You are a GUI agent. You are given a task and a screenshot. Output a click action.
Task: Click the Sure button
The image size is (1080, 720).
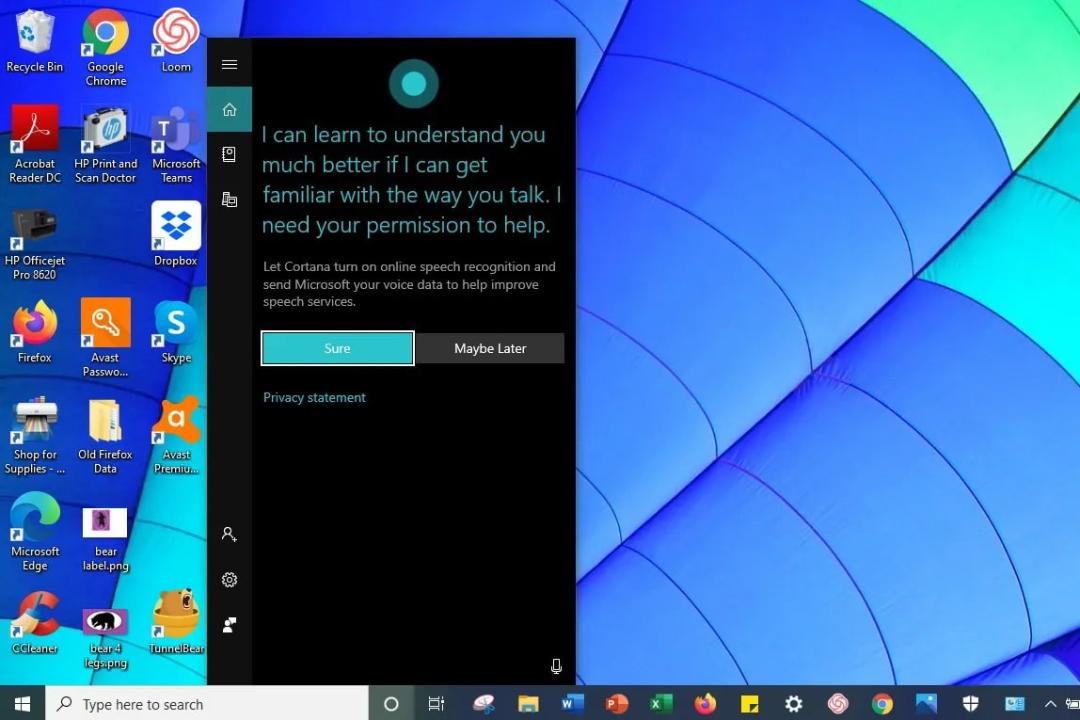[338, 348]
